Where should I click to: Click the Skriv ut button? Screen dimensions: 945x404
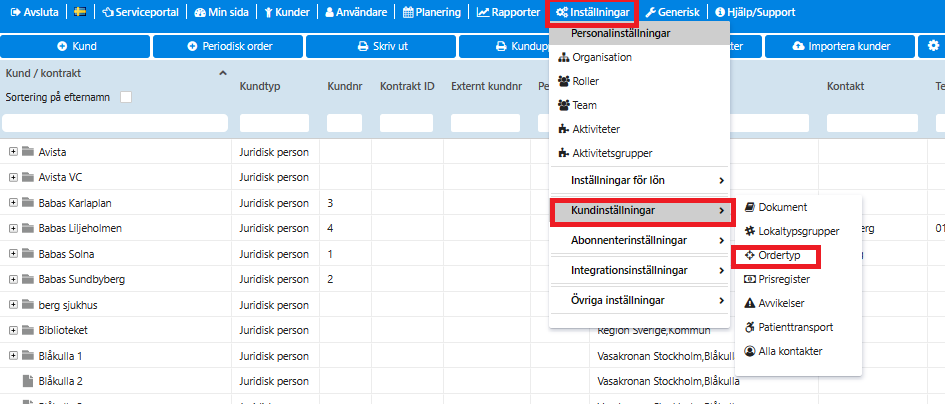tap(383, 46)
